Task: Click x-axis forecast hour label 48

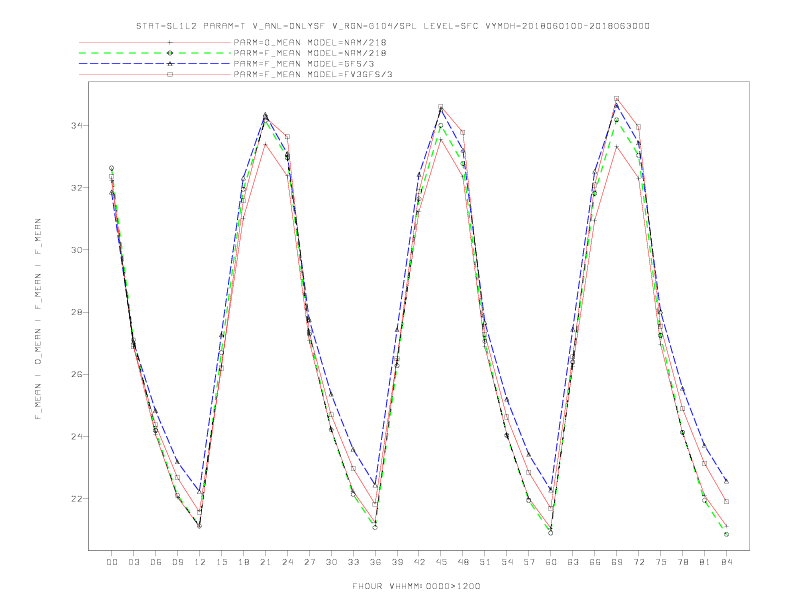Action: coord(463,562)
